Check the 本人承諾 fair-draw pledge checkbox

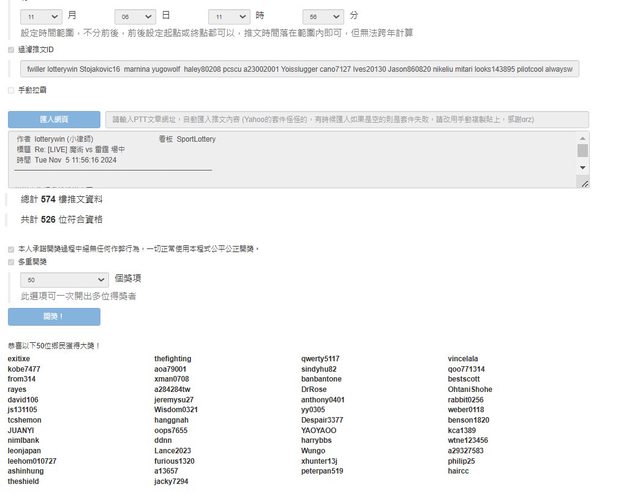pos(11,248)
